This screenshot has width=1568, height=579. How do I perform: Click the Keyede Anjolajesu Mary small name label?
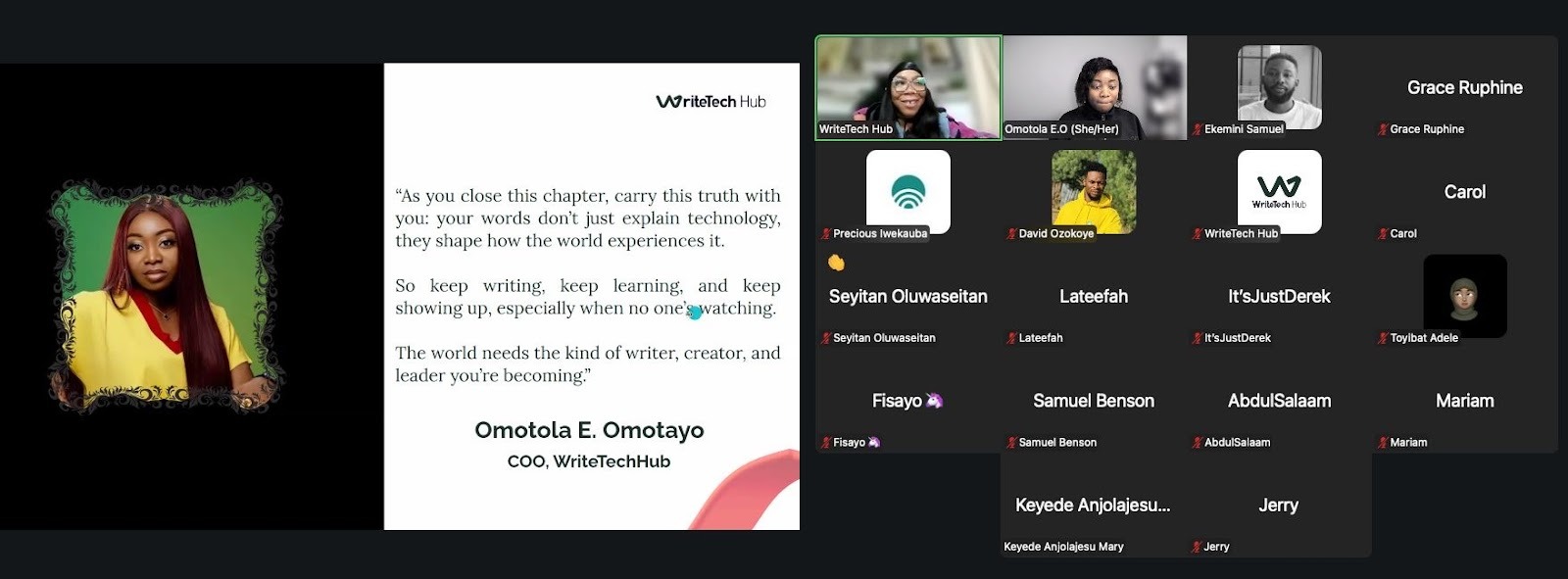1063,547
